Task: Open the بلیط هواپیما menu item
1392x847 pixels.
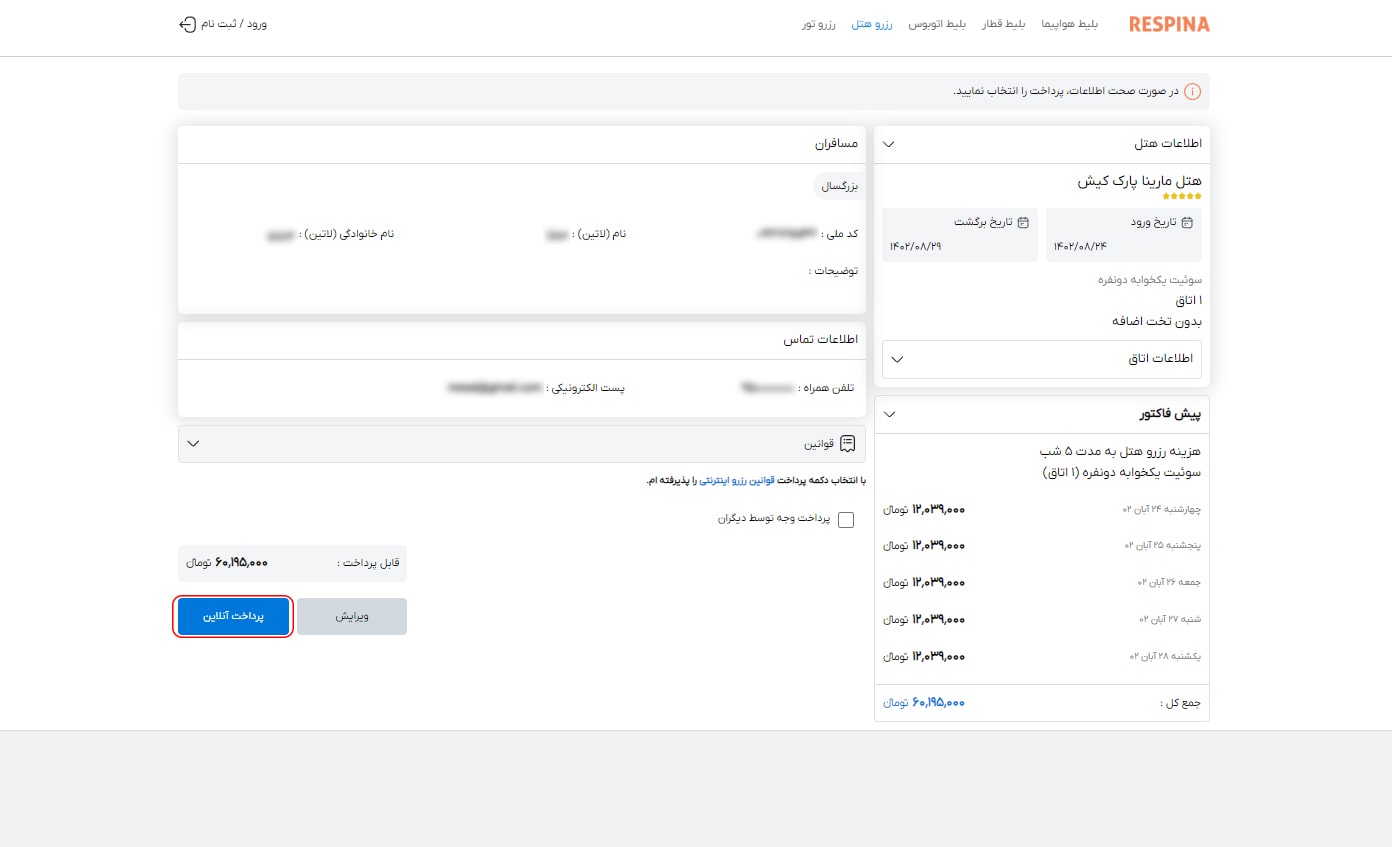Action: 1069,24
